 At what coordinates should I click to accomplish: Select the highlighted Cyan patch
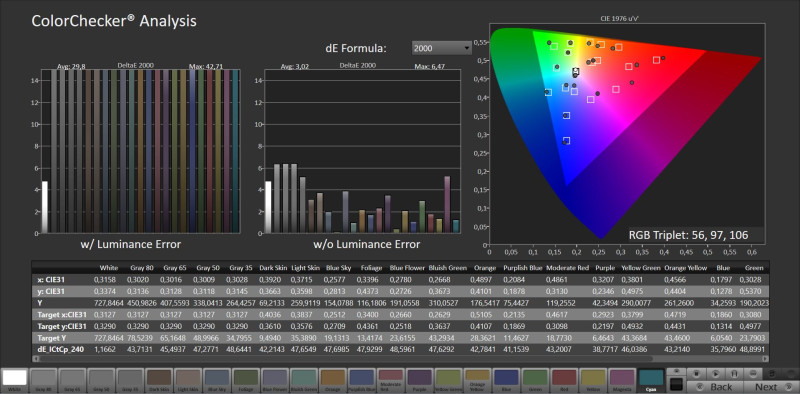651,380
